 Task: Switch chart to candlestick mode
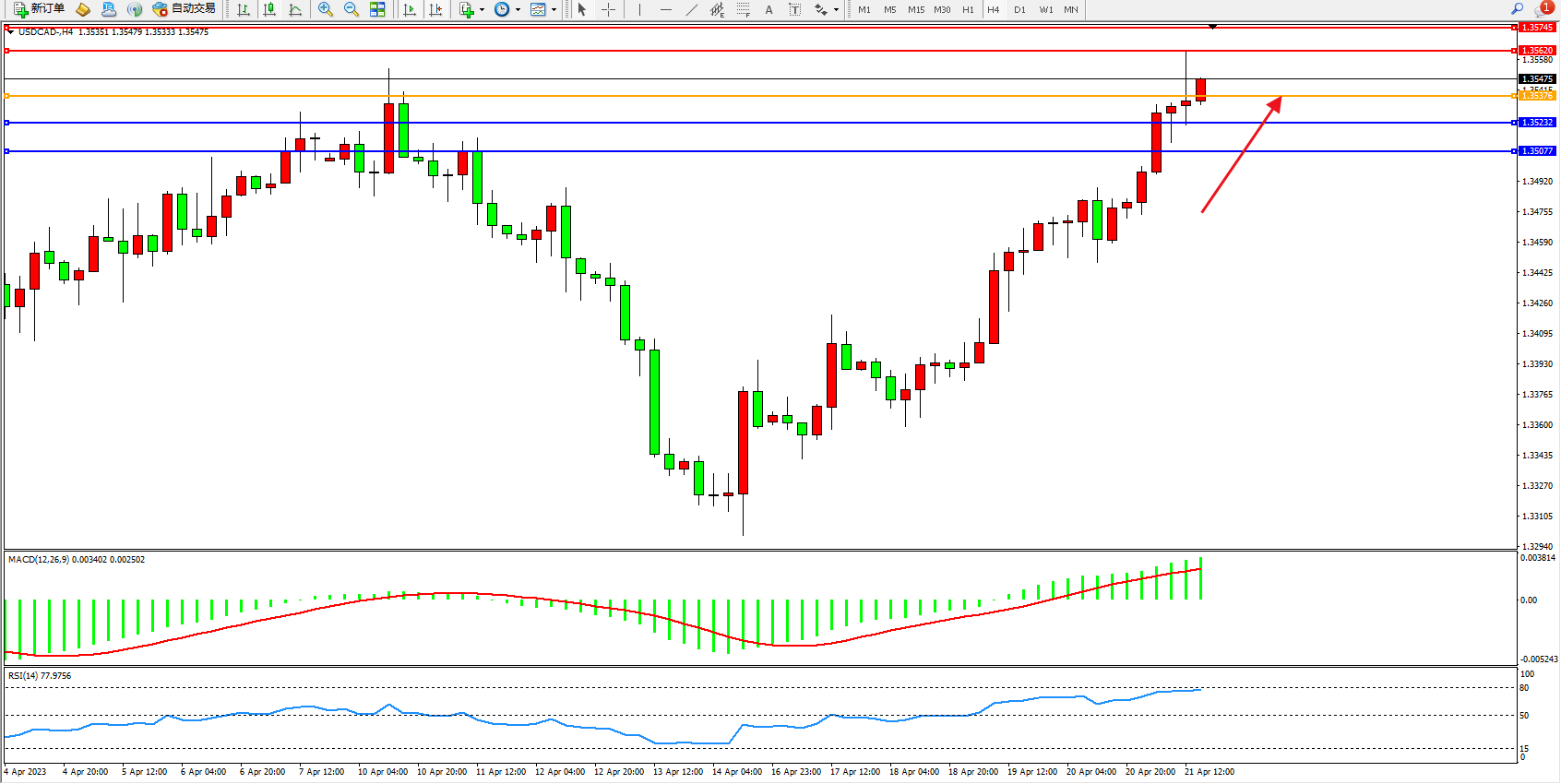point(269,9)
